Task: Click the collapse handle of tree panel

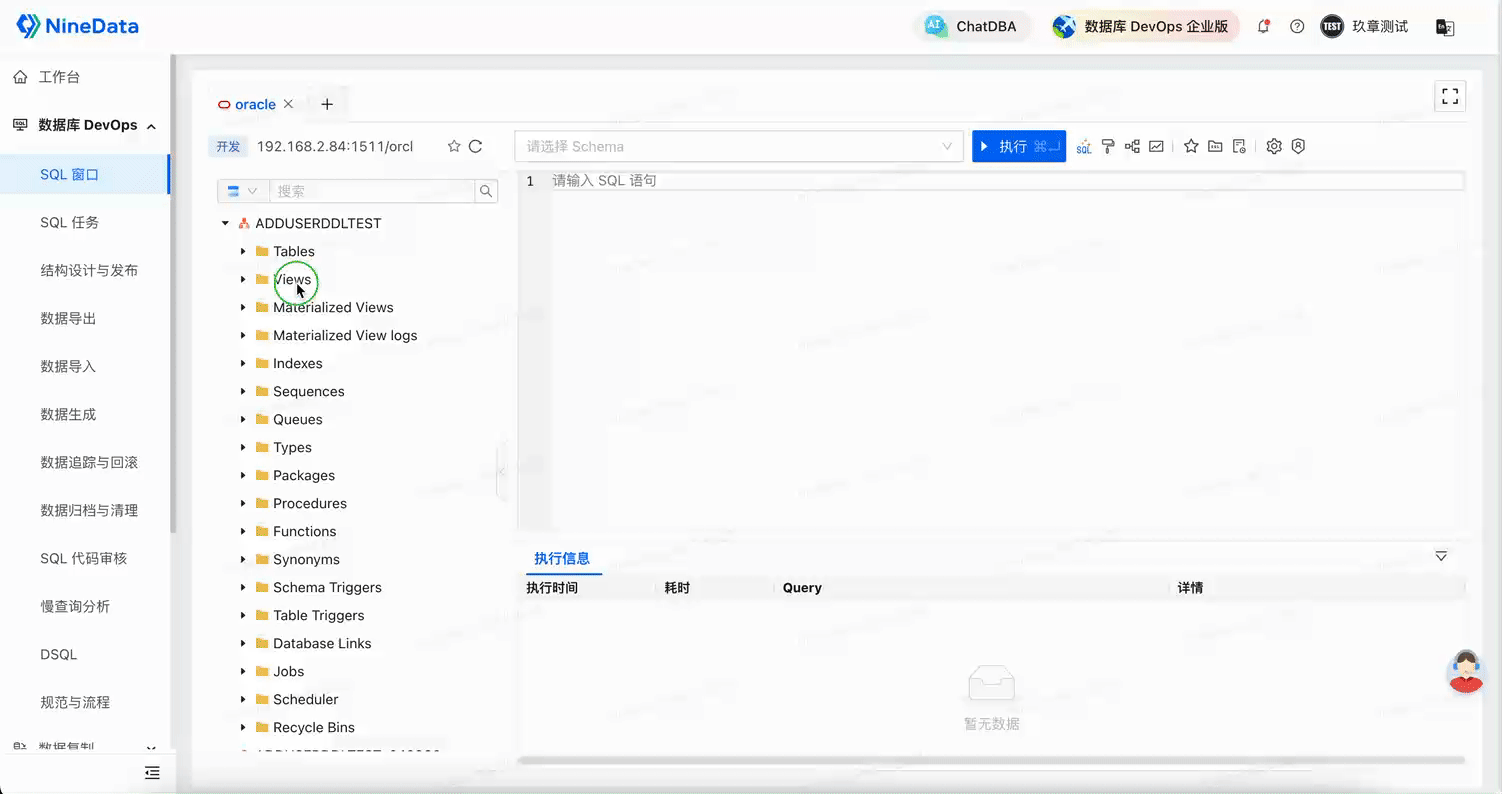Action: pos(501,470)
